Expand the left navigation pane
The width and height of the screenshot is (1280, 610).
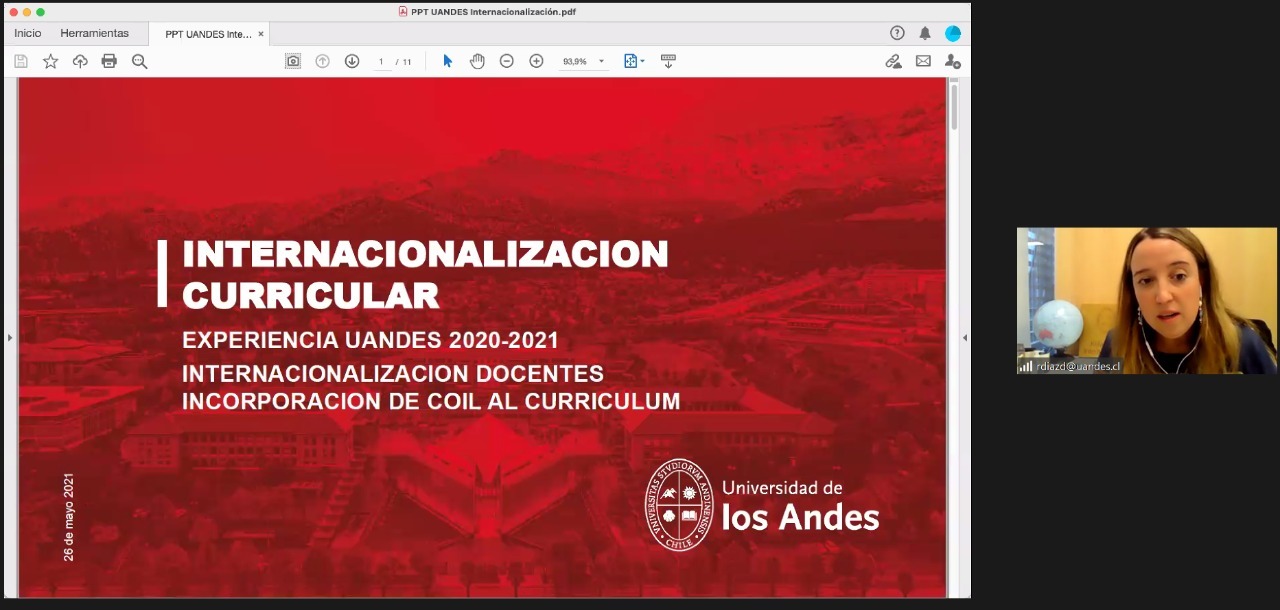10,338
